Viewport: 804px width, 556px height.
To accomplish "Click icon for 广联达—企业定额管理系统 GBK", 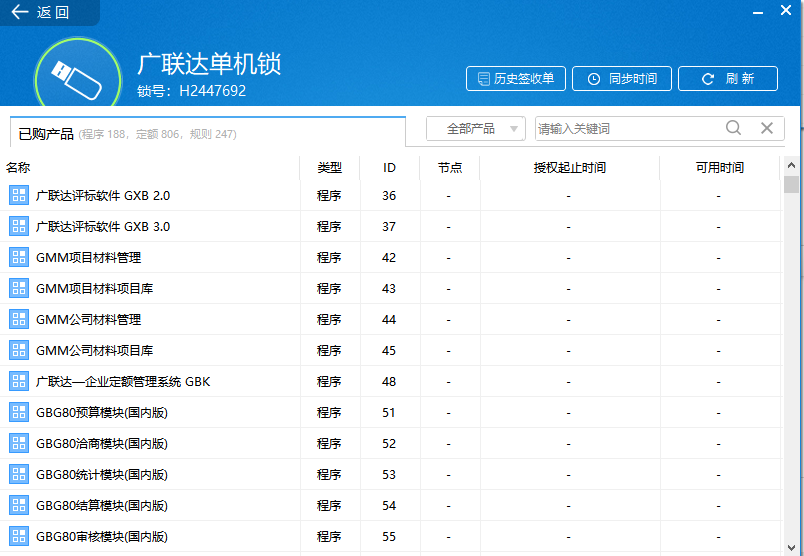I will [19, 382].
